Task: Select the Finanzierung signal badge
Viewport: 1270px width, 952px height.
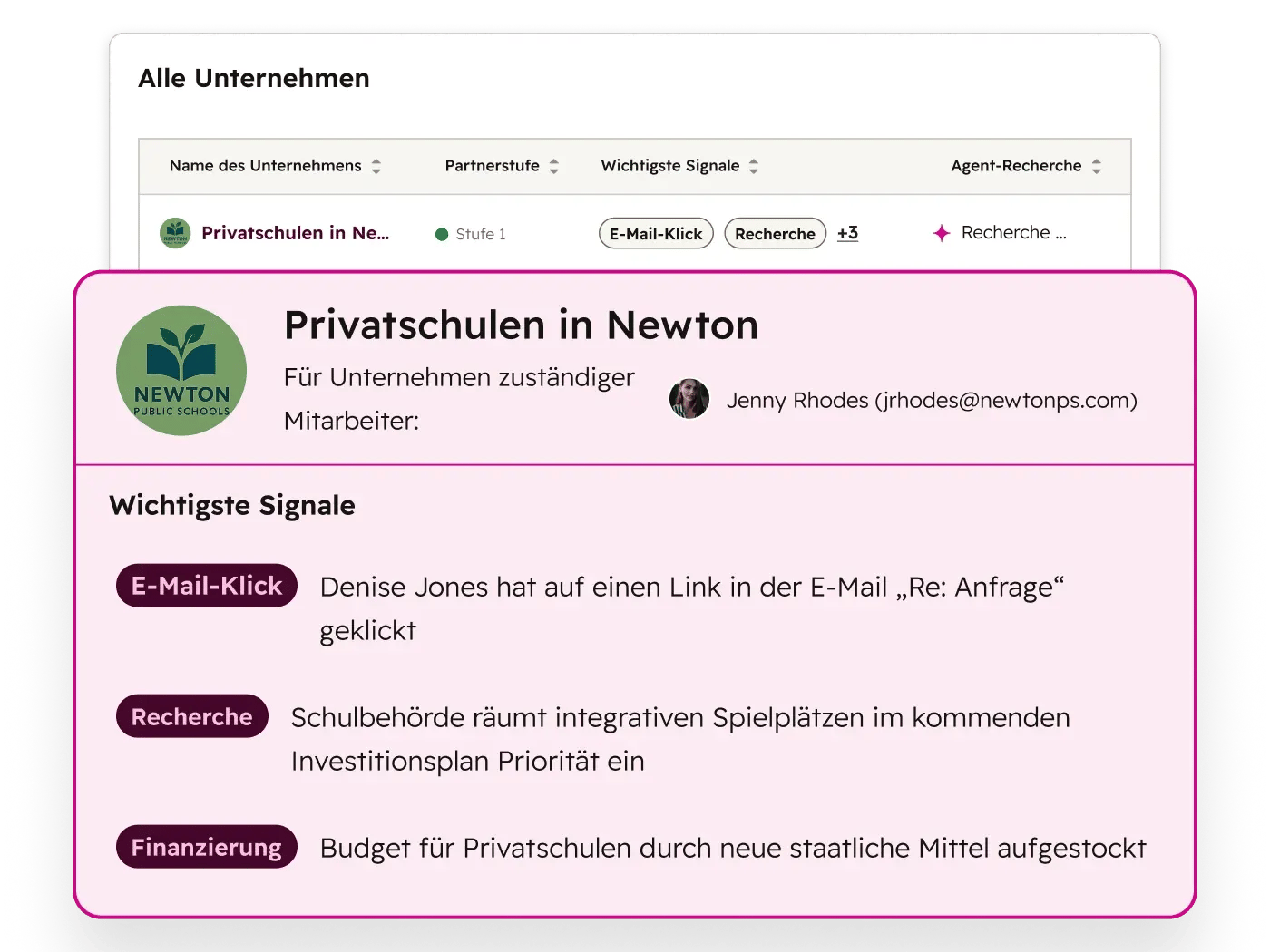Action: 207,847
